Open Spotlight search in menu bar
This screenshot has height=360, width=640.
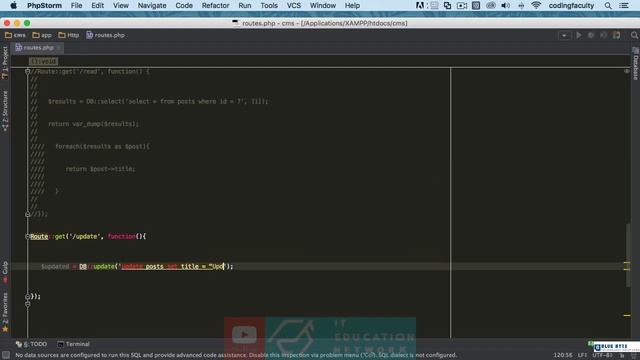point(608,6)
